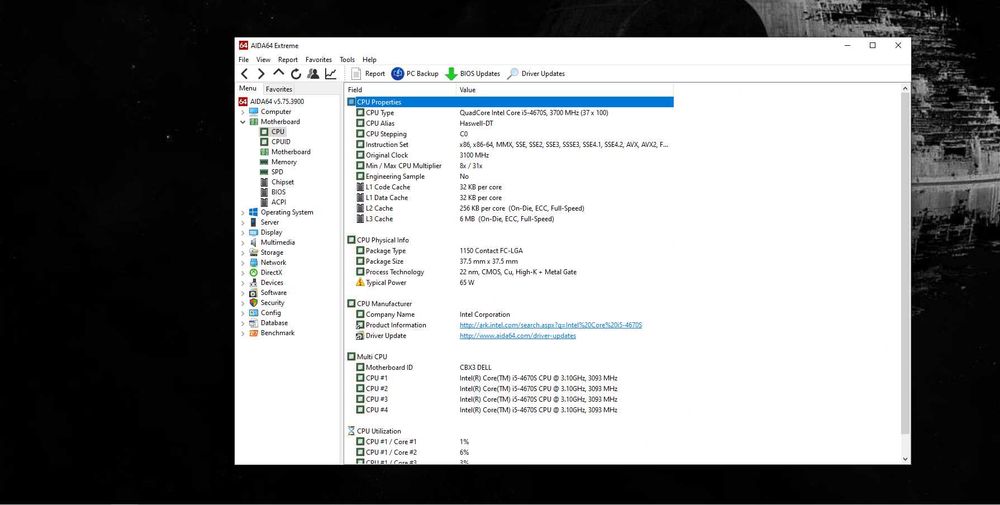Image resolution: width=1000 pixels, height=505 pixels.
Task: Select the Motherboard ID row
Action: pyautogui.click(x=510, y=367)
